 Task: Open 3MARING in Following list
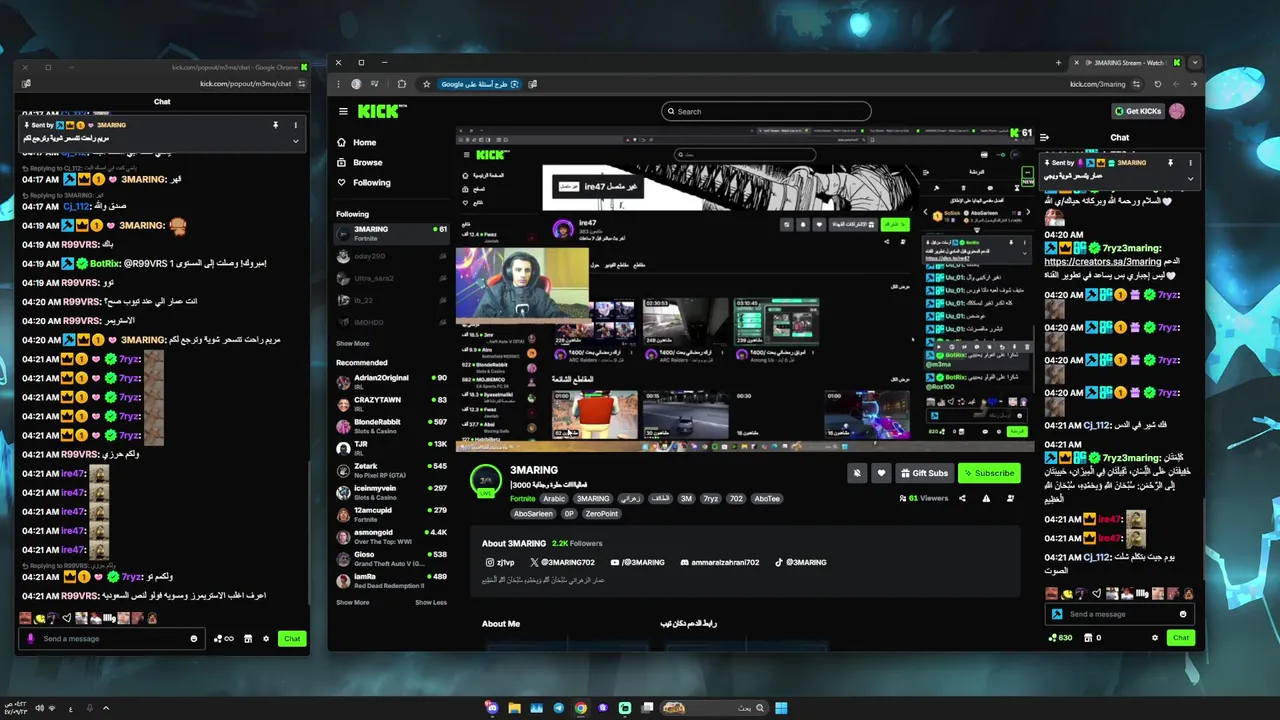[x=391, y=232]
